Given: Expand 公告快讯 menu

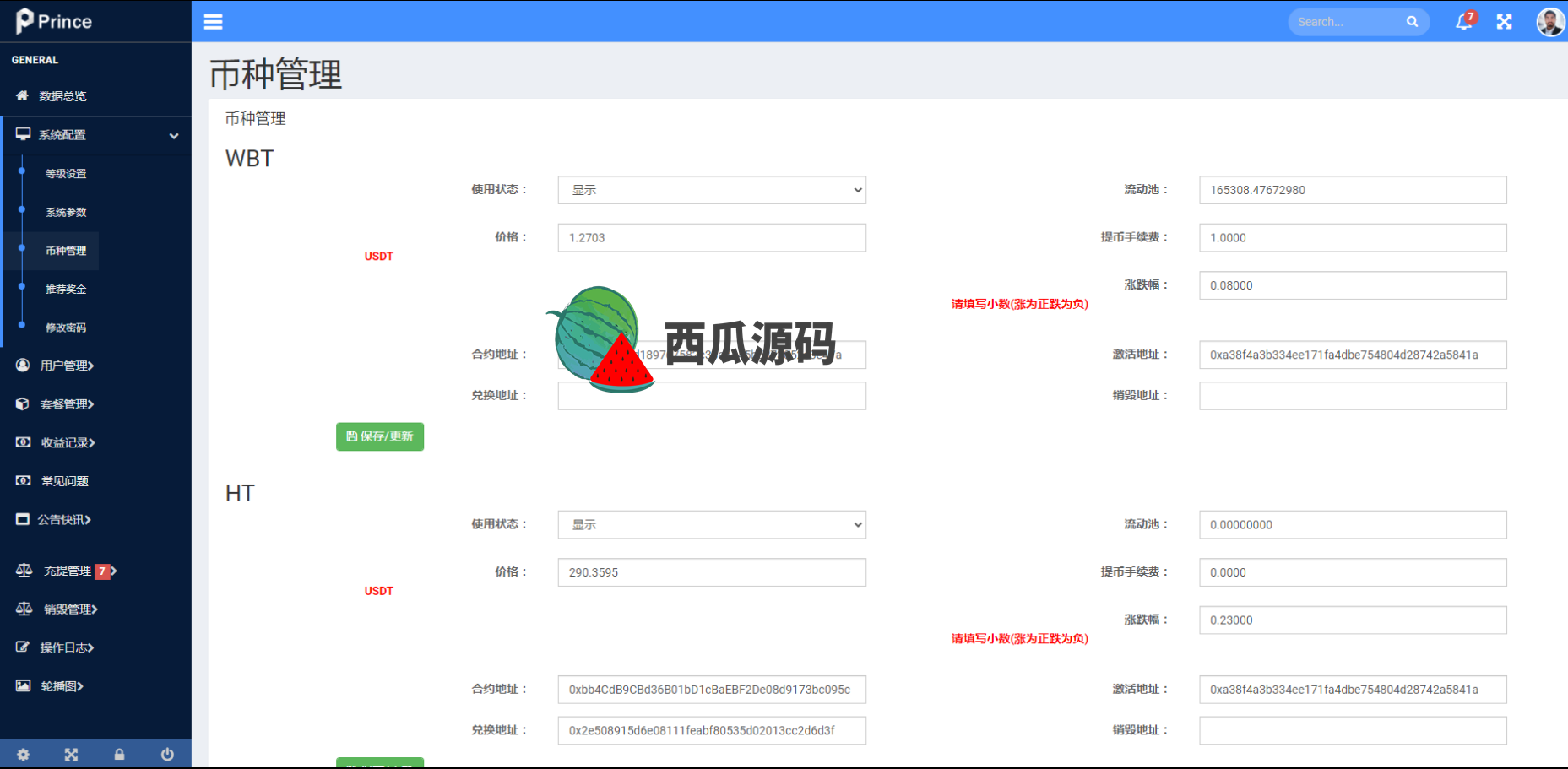Looking at the screenshot, I should click(x=64, y=519).
